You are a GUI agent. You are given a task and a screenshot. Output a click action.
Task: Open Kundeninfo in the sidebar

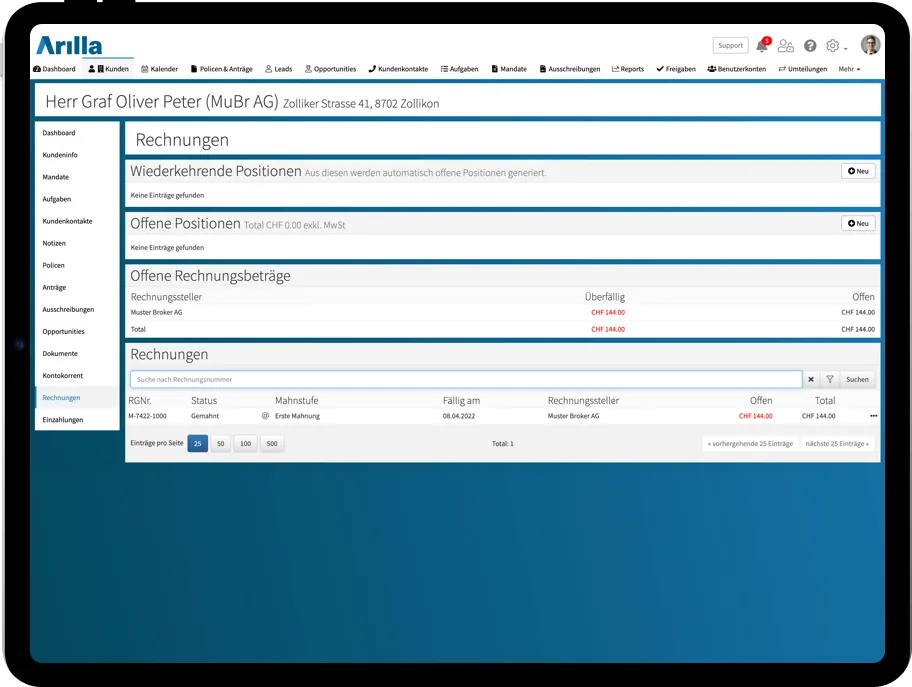[x=60, y=155]
